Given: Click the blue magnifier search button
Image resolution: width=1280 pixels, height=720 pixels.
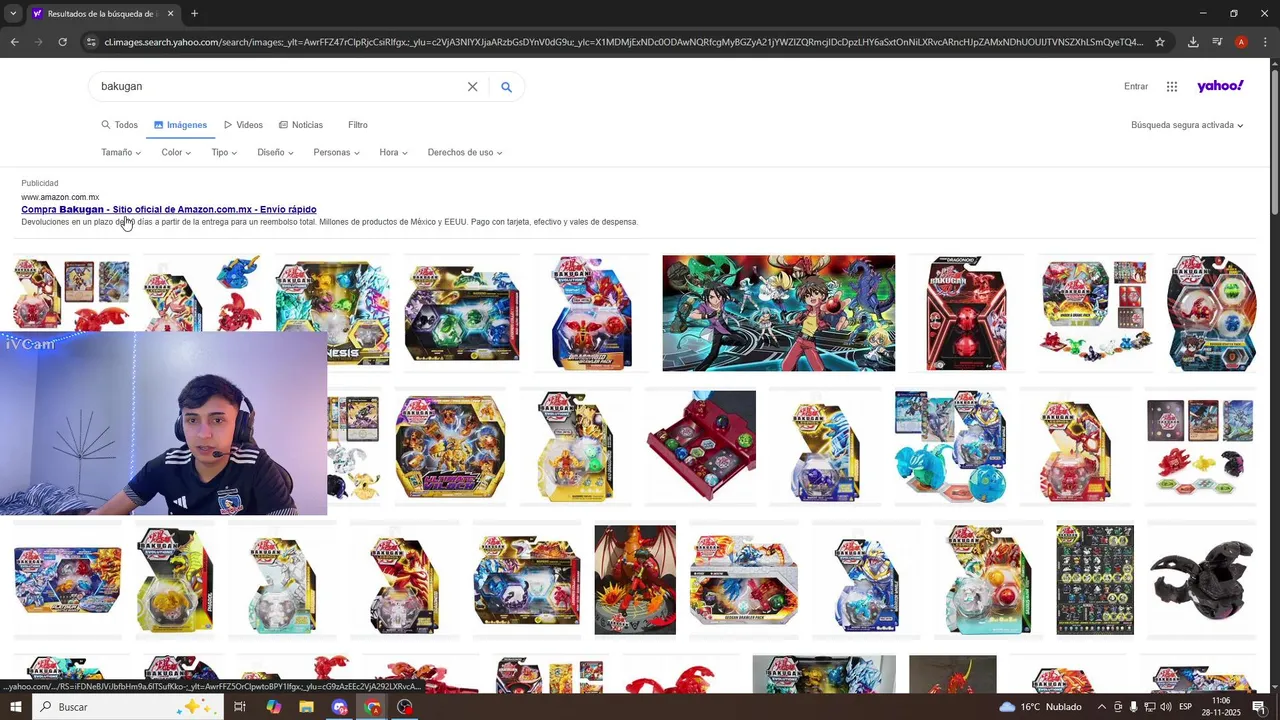Looking at the screenshot, I should (506, 87).
